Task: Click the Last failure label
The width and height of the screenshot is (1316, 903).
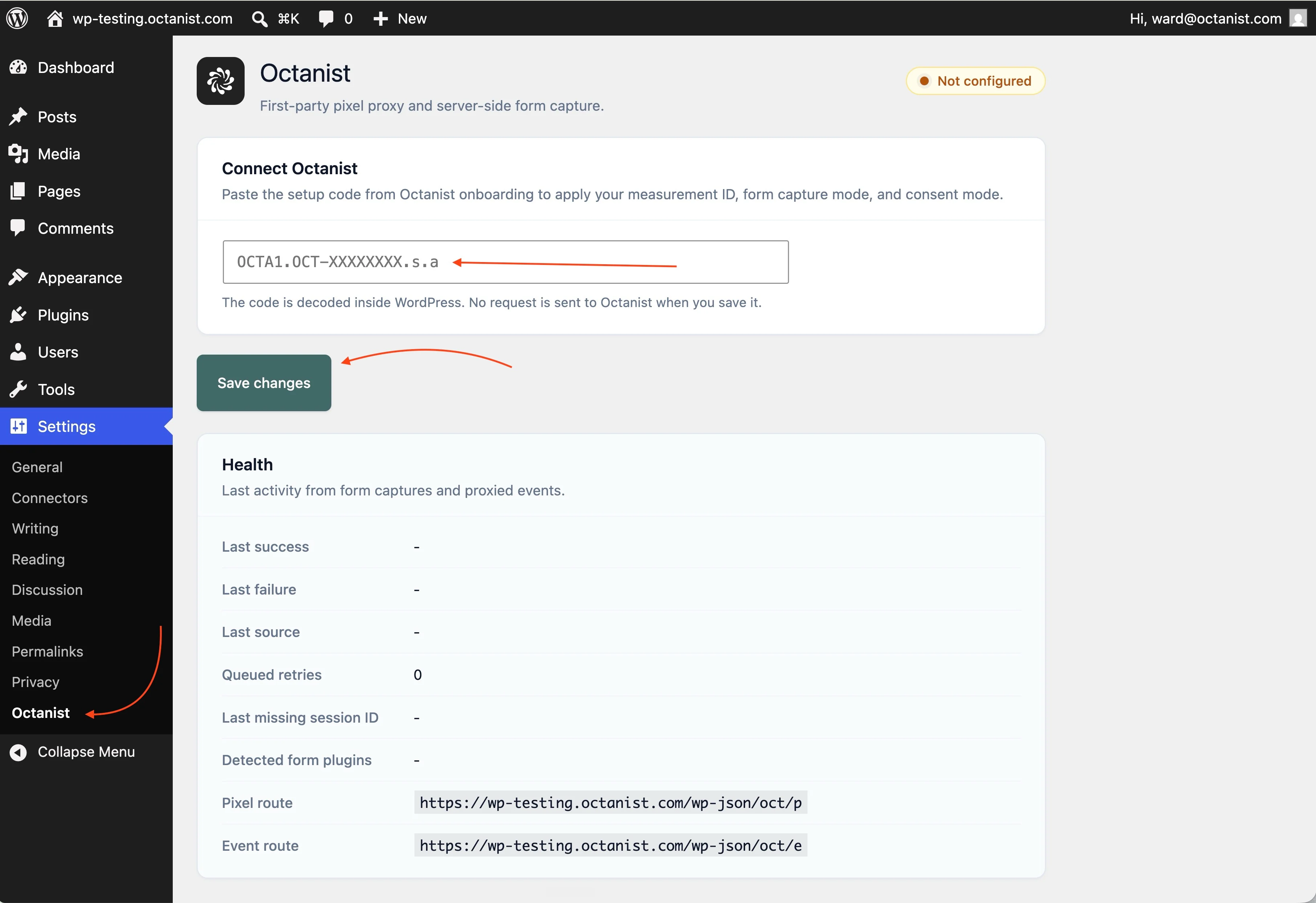Action: (x=259, y=589)
